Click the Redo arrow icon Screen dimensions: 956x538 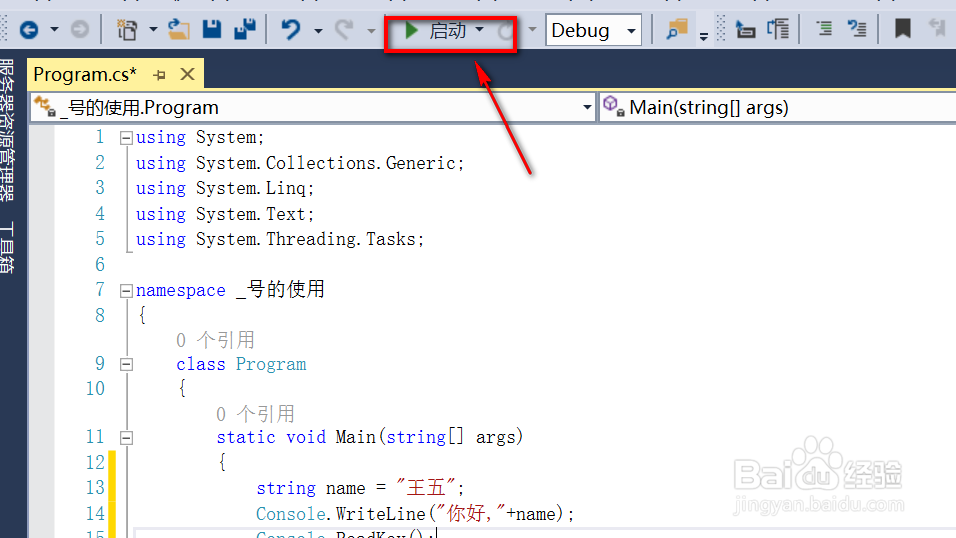[x=344, y=29]
